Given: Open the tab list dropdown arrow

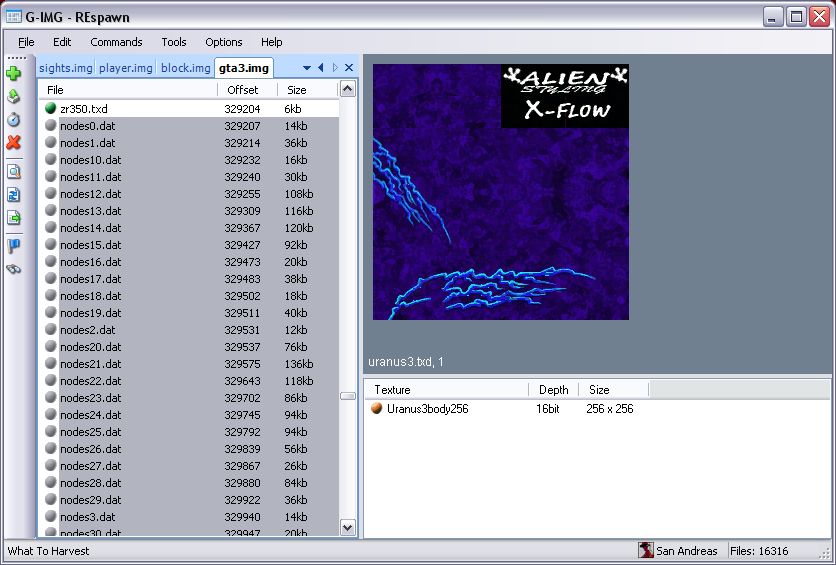Looking at the screenshot, I should click(307, 68).
